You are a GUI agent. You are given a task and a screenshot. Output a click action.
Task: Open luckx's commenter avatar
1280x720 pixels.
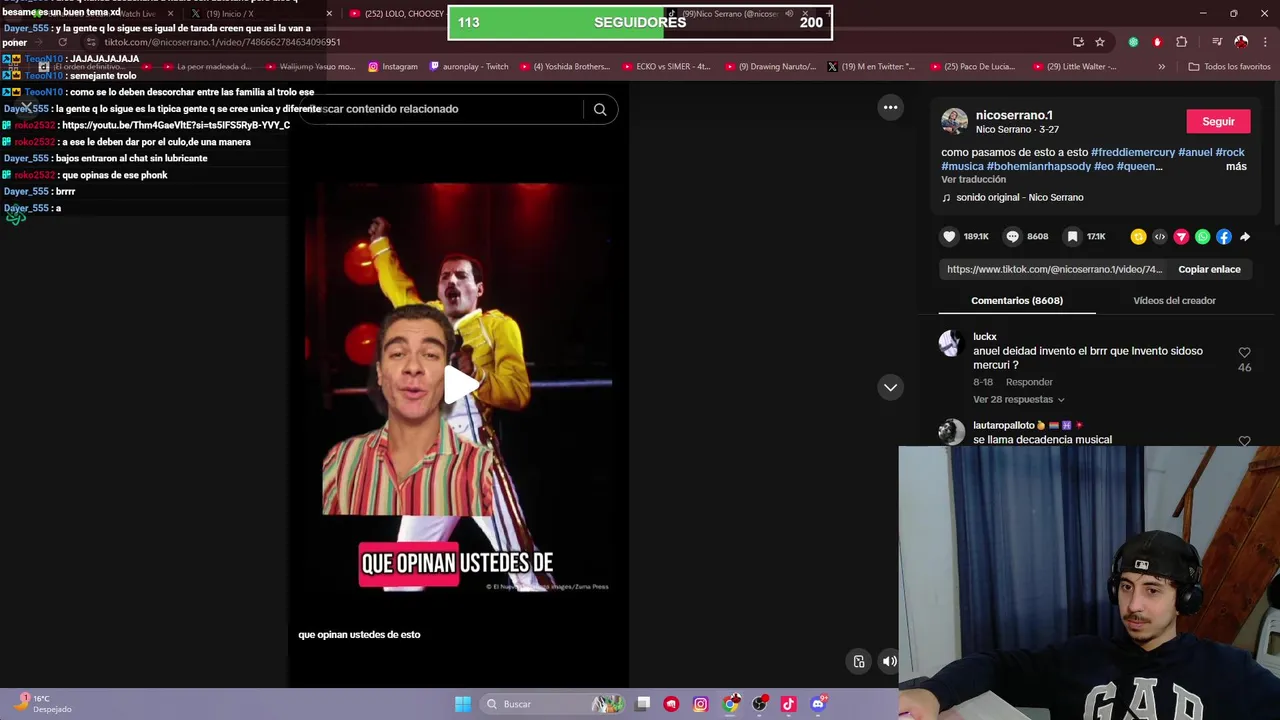[951, 343]
